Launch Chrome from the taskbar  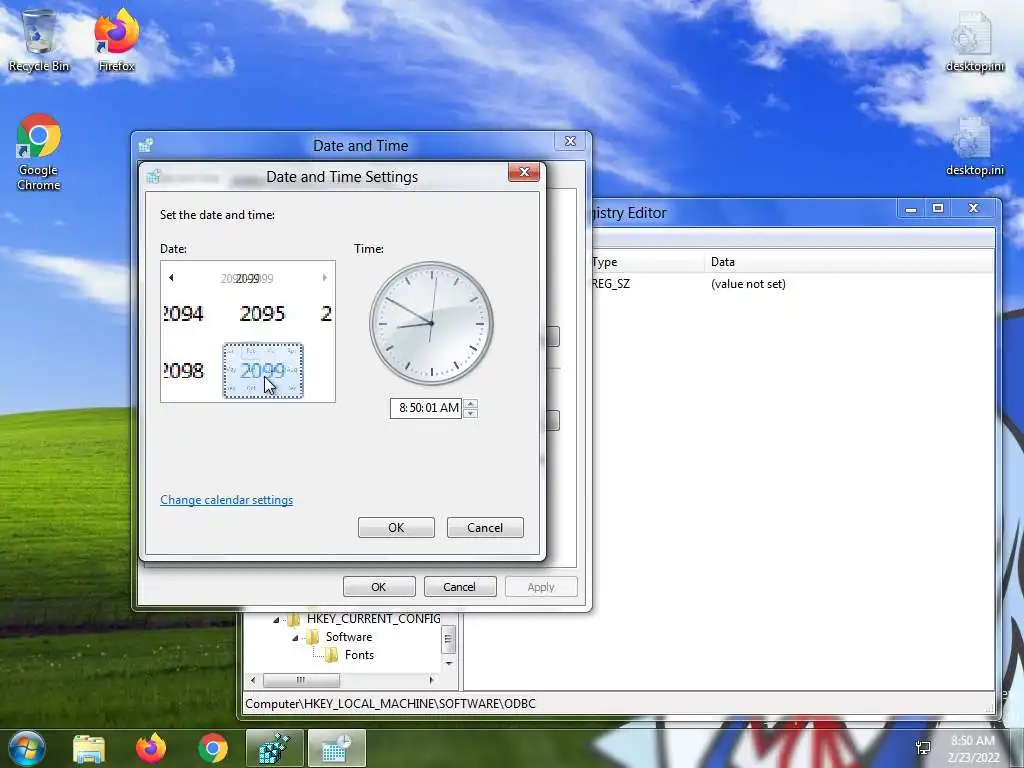tap(213, 748)
